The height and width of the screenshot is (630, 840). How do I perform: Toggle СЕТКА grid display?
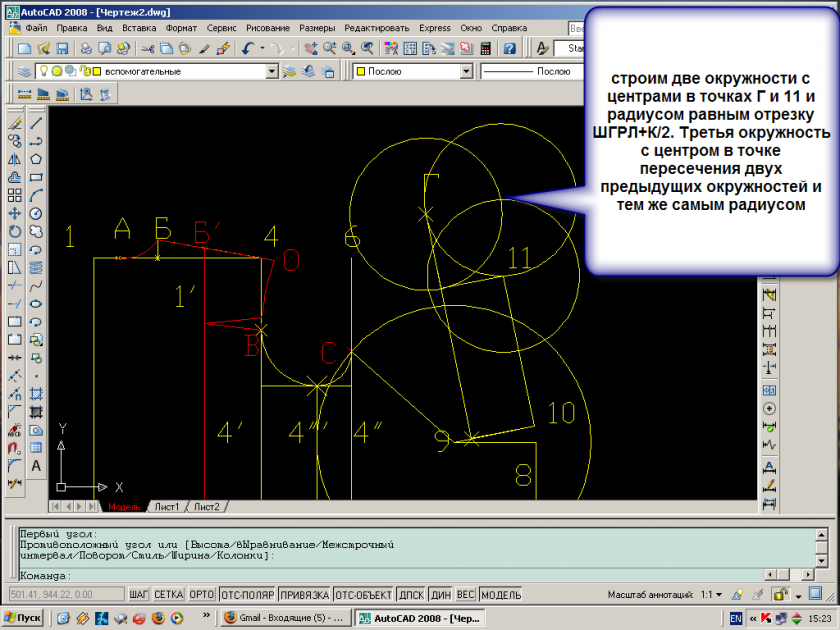click(168, 594)
